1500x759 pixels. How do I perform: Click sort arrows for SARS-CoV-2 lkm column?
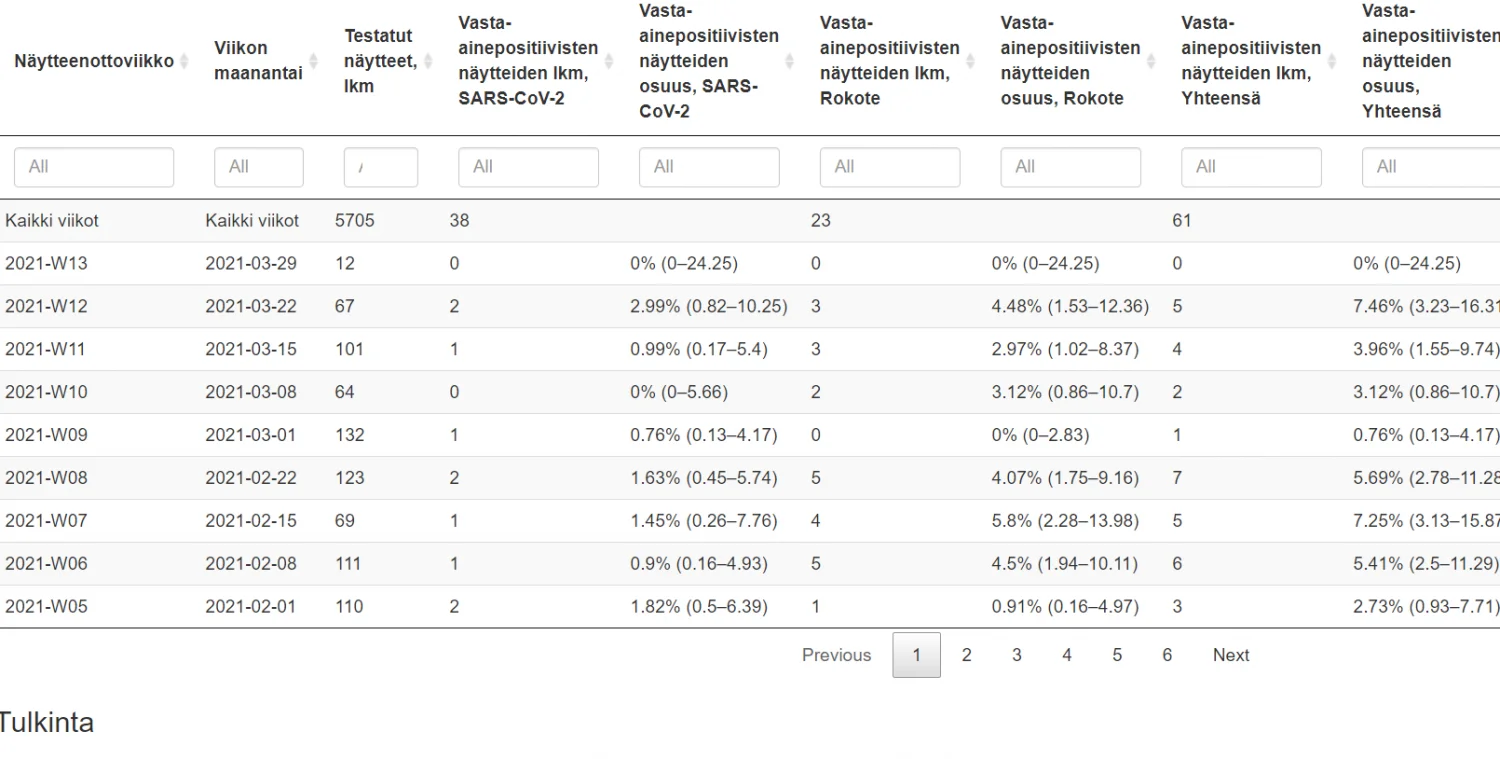point(609,61)
